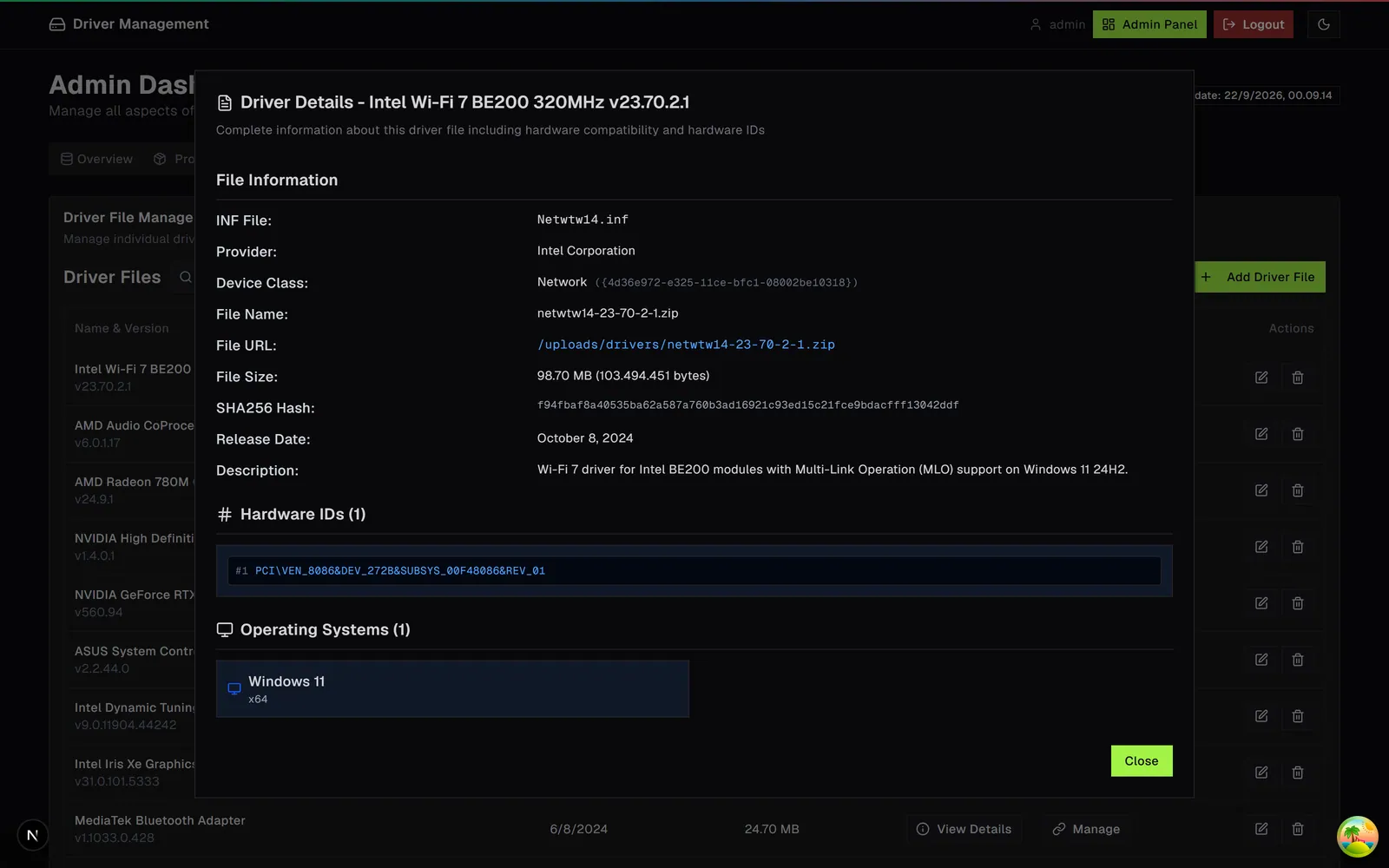Switch to the Overview tab
This screenshot has width=1389, height=868.
[96, 159]
